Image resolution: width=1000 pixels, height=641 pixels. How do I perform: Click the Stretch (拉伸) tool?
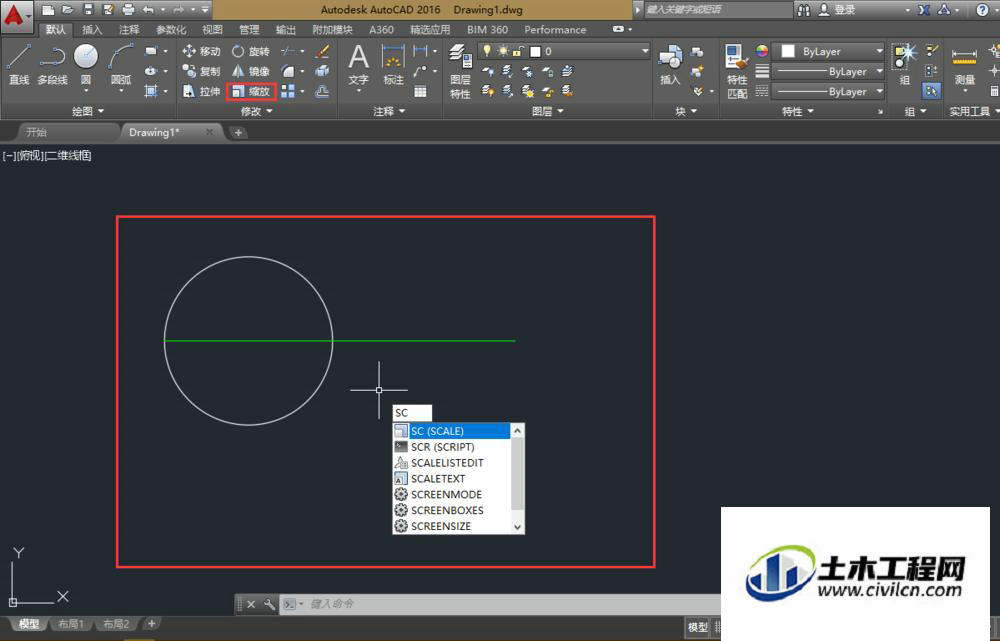tap(201, 91)
